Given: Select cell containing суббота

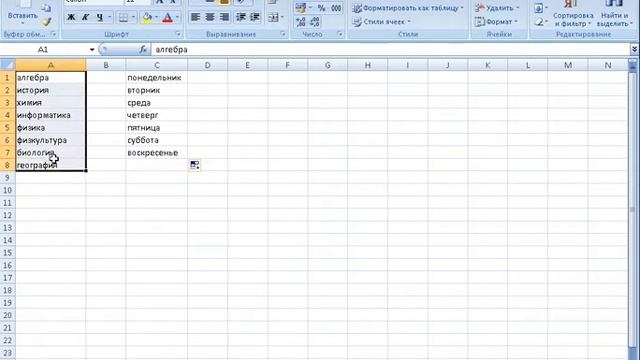Looking at the screenshot, I should tap(157, 140).
